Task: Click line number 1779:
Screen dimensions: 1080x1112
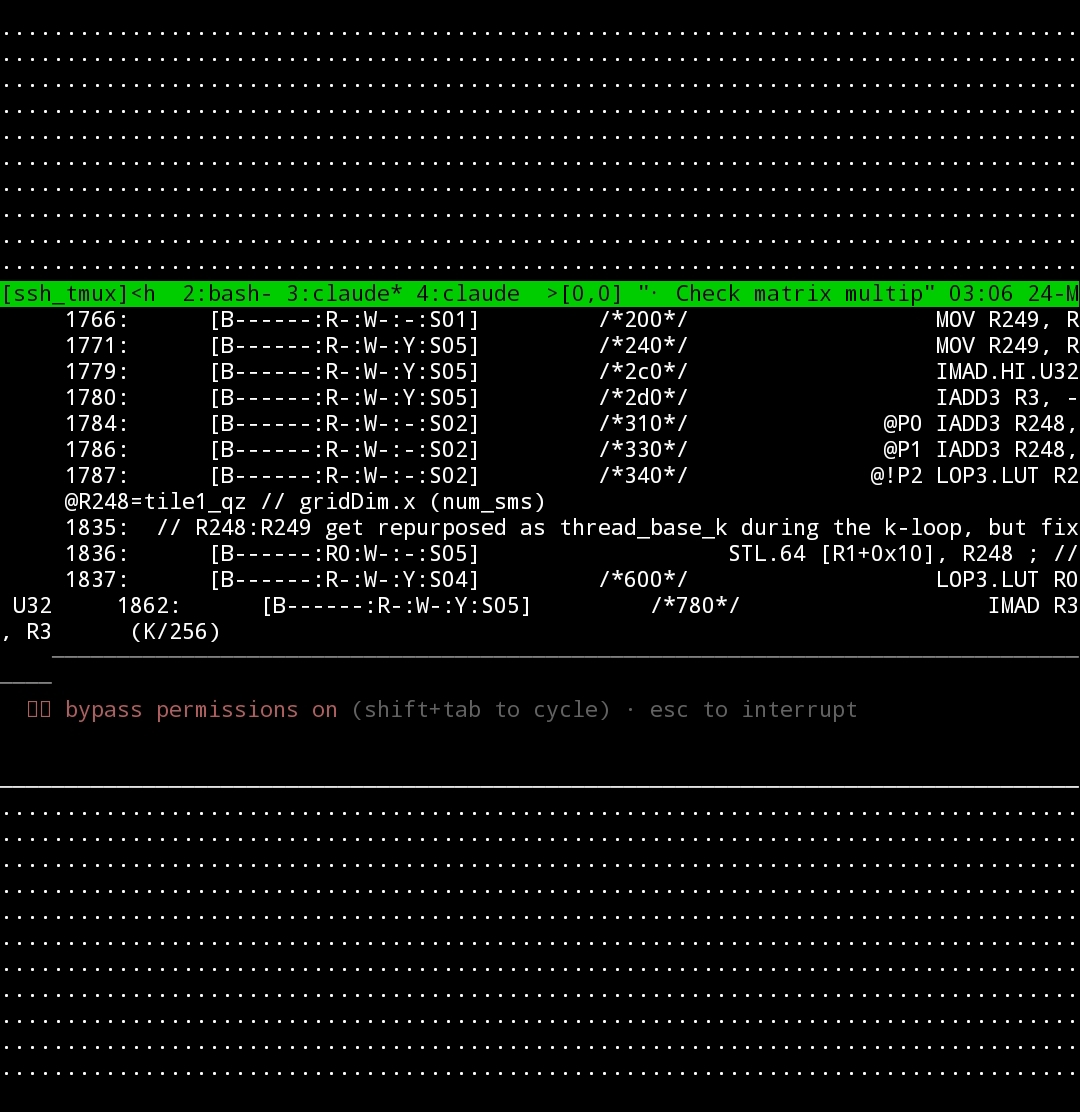Action: pos(97,372)
